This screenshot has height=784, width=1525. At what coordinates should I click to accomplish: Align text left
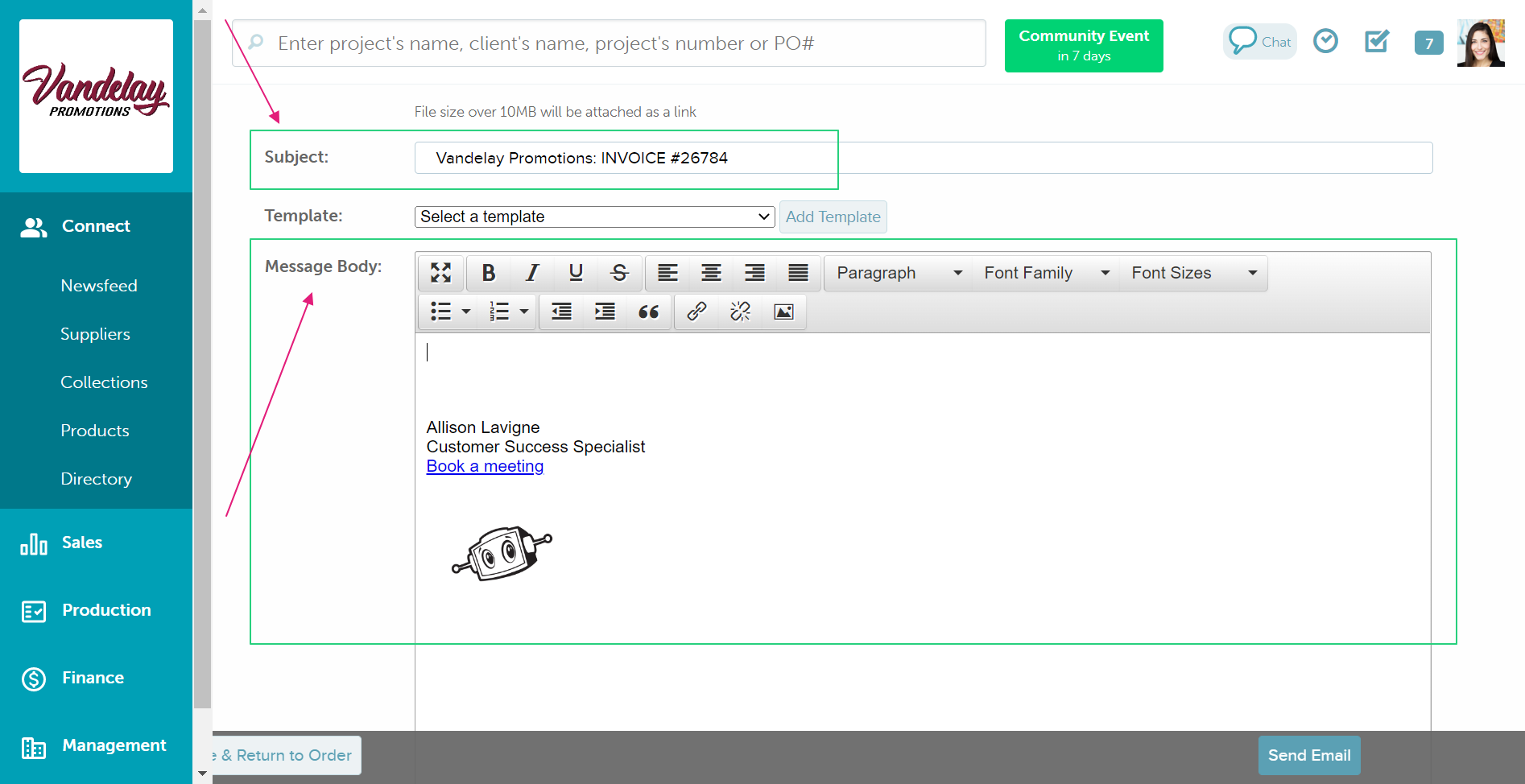(x=667, y=273)
